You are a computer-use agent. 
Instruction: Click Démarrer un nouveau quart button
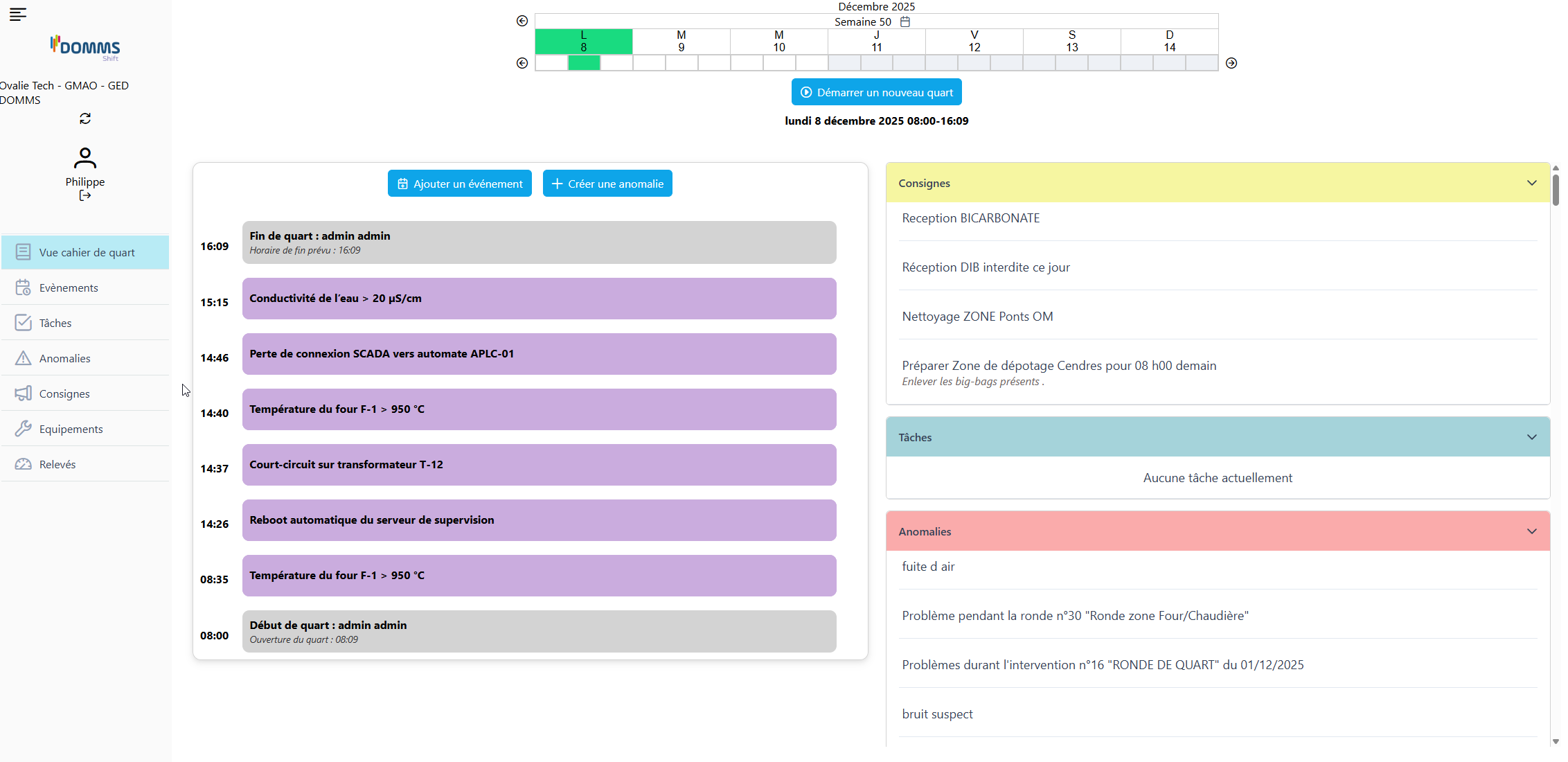876,92
